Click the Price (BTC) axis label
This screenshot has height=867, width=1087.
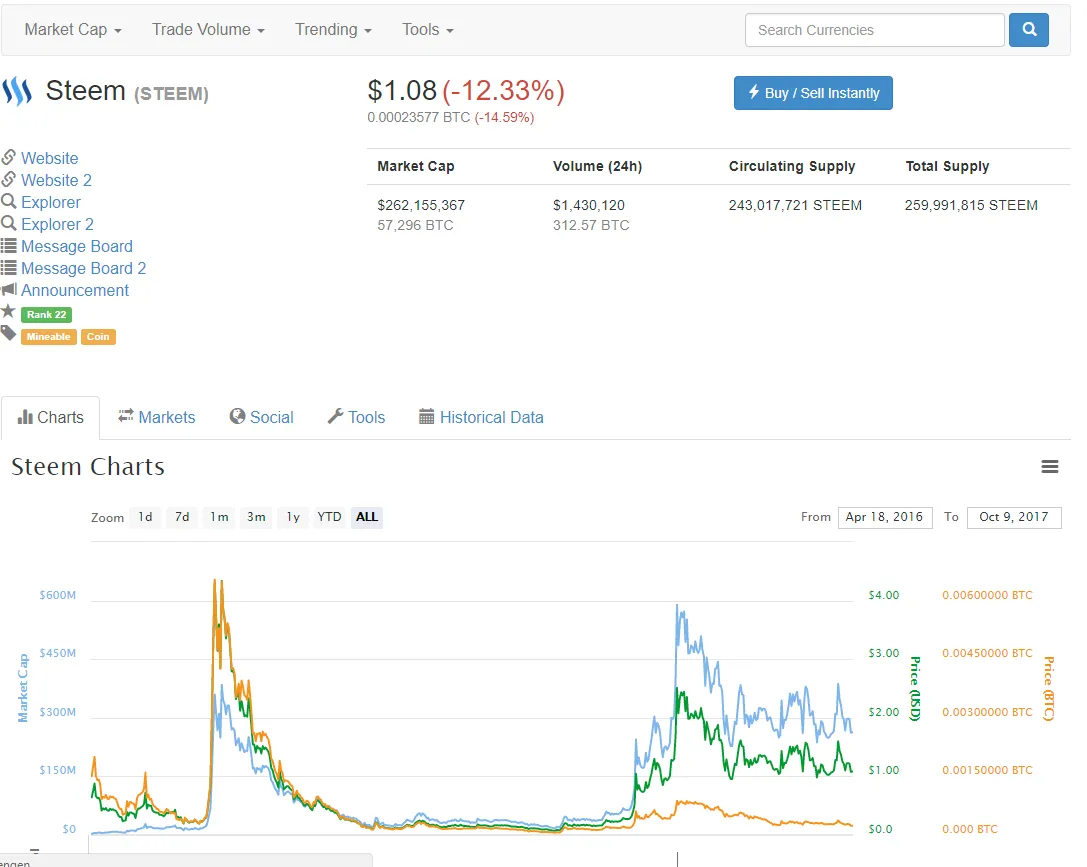[x=1048, y=689]
